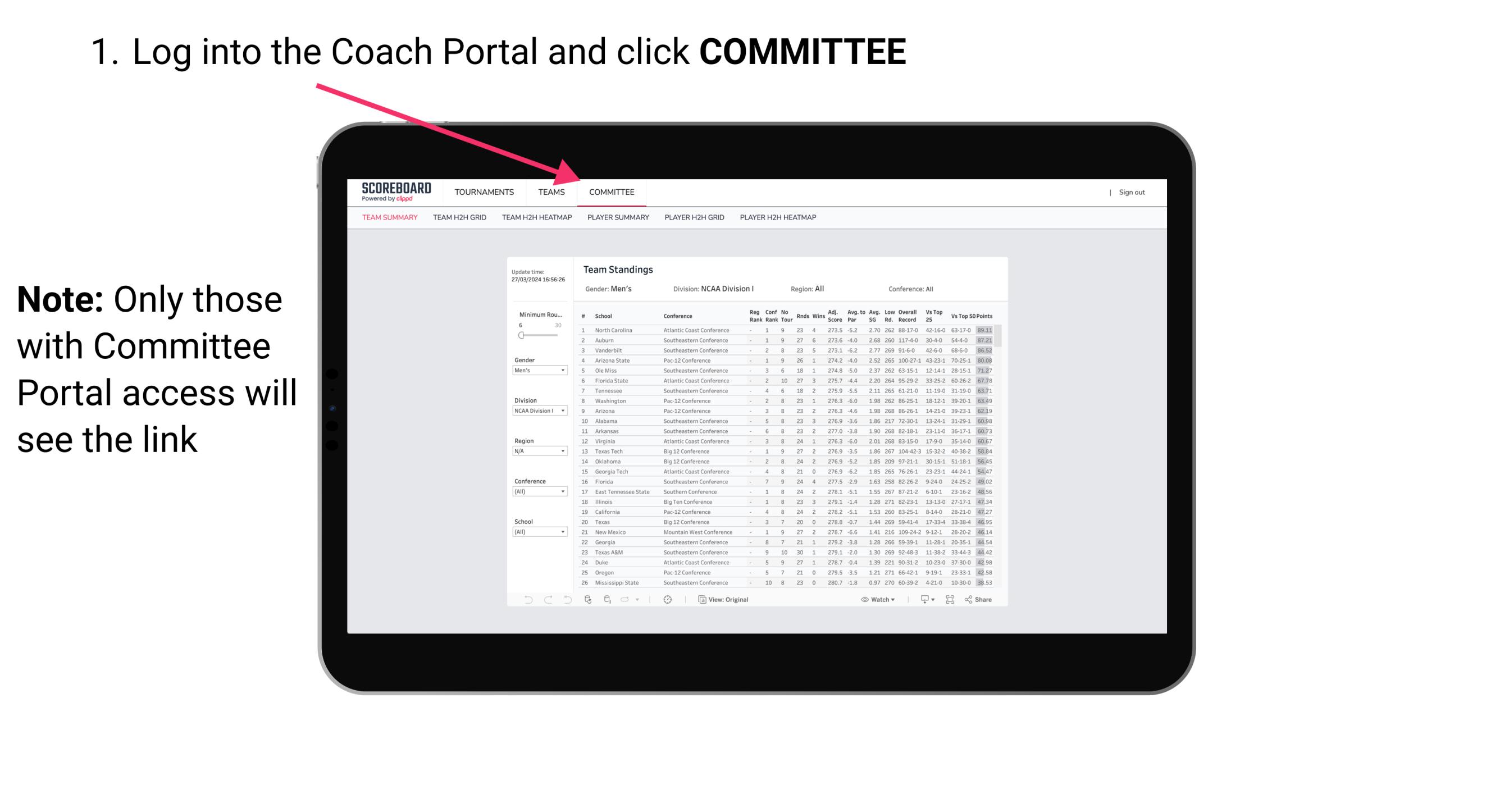Click the View Original icon
Image resolution: width=1509 pixels, height=812 pixels.
click(x=701, y=600)
